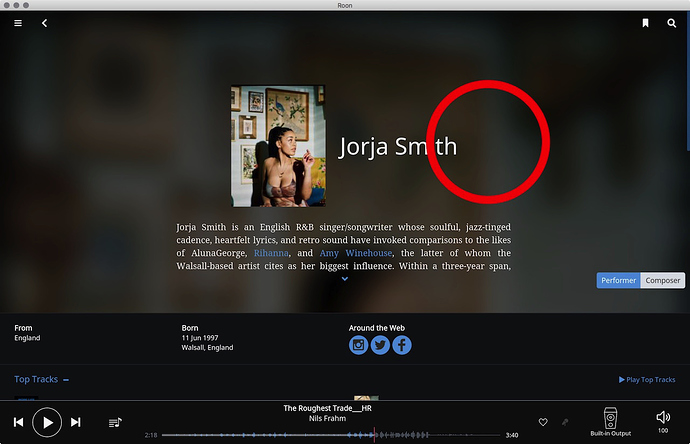The width and height of the screenshot is (690, 444).
Task: Go back with the left arrow
Action: coord(44,23)
